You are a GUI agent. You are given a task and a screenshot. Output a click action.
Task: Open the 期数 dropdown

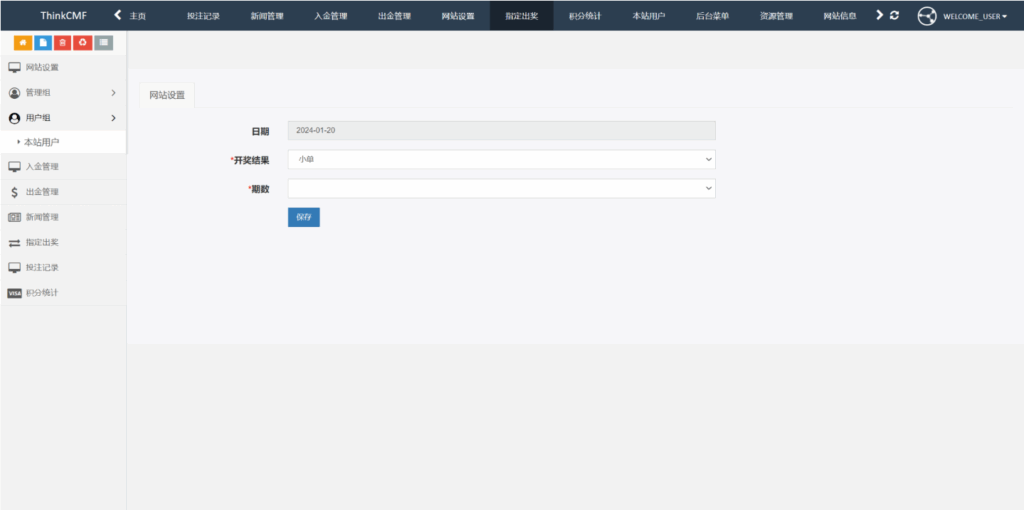[501, 188]
